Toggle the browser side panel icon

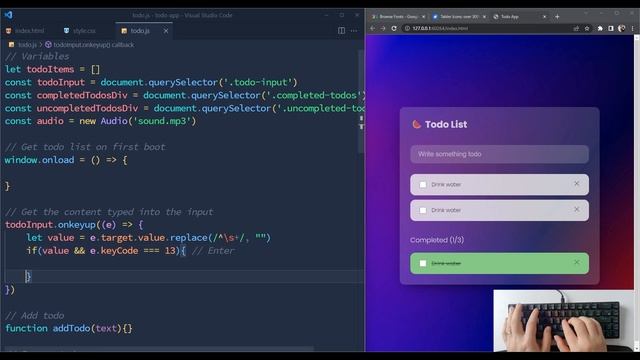(611, 28)
